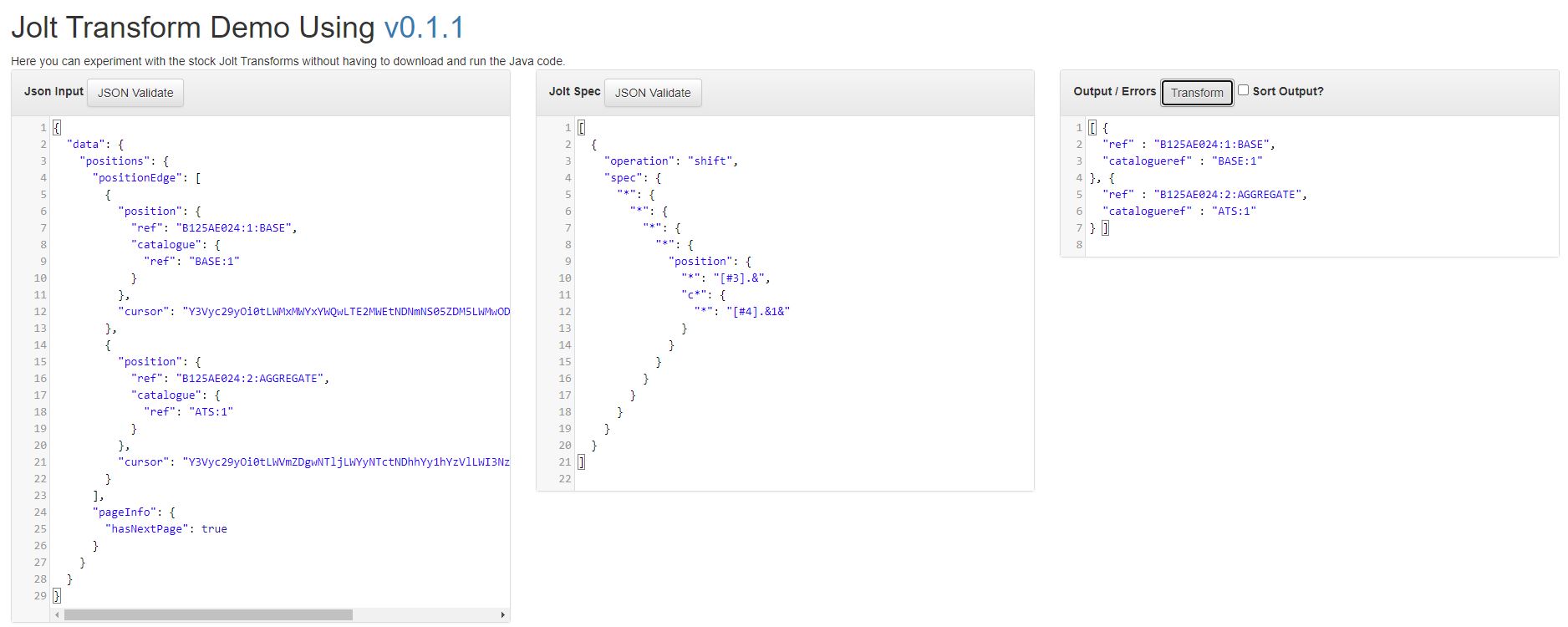Click line number 29 in Json Input gutter
Image resolution: width=1568 pixels, height=627 pixels.
click(x=40, y=595)
